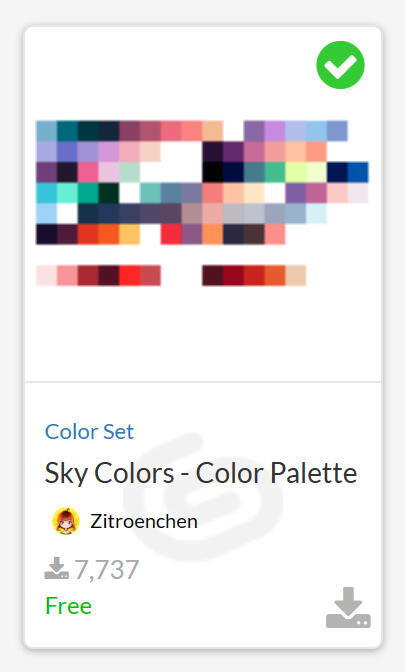
Task: Select the cyan swatch starting the fourth row
Action: 46,193
